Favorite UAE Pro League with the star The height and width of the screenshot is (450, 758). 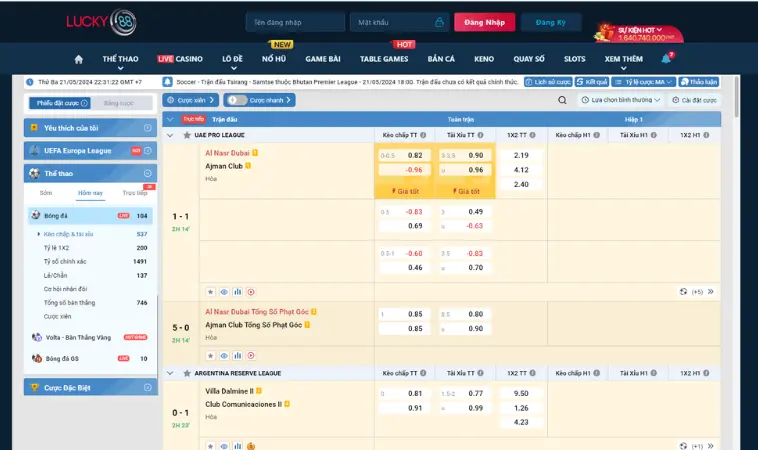click(187, 135)
